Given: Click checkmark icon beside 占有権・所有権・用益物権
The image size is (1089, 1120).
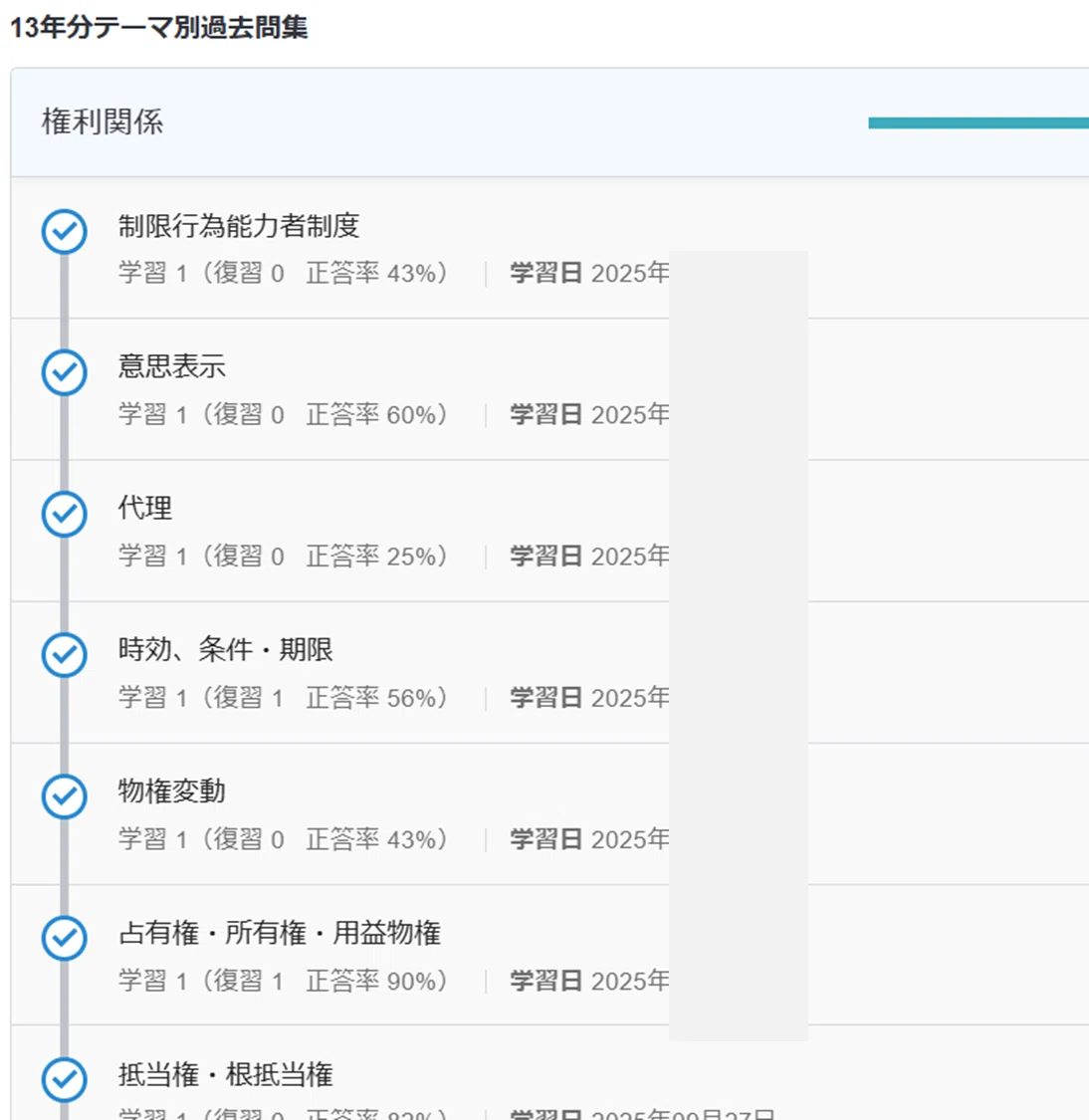Looking at the screenshot, I should [65, 938].
